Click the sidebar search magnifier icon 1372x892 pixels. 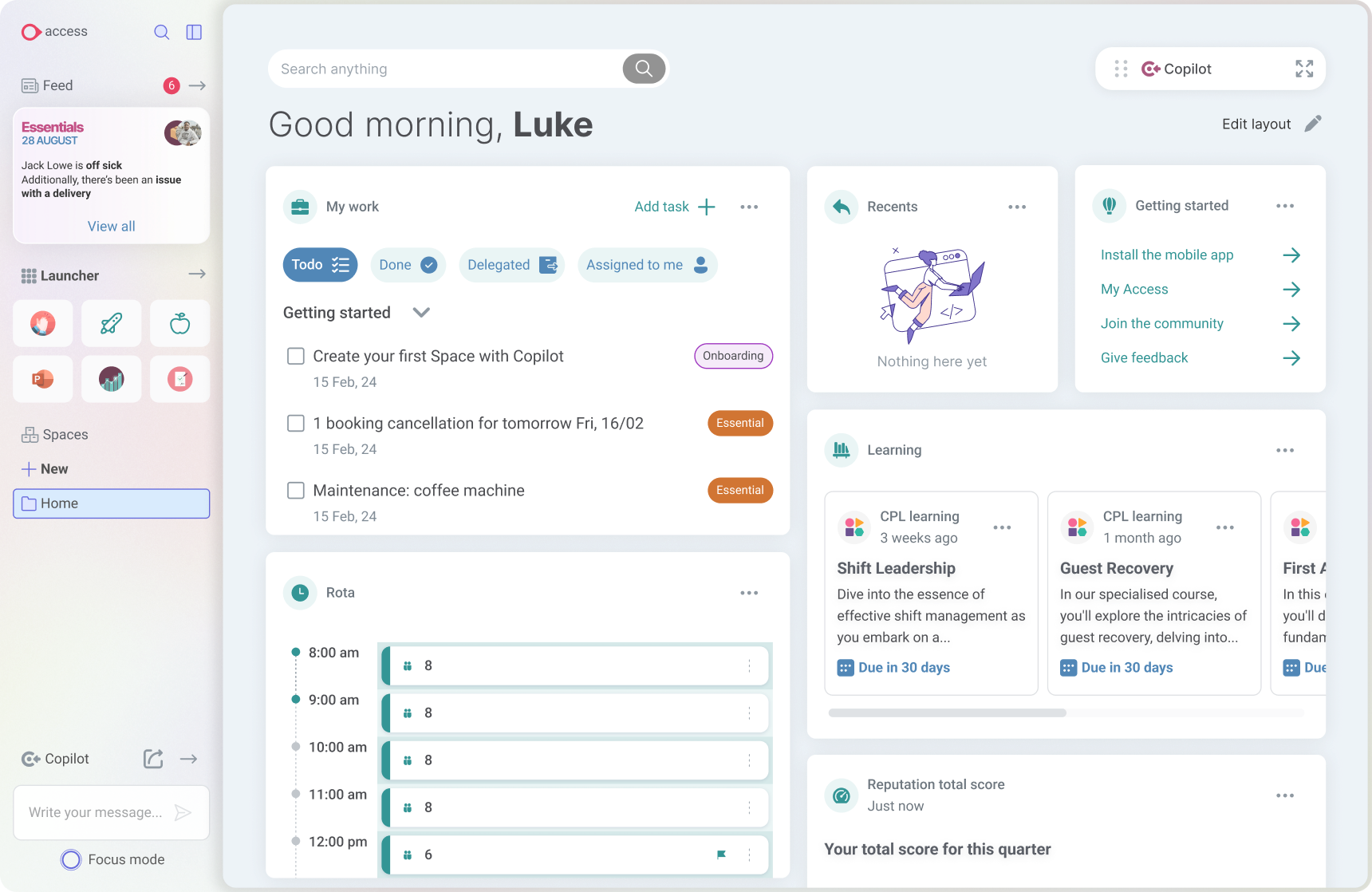[x=161, y=32]
